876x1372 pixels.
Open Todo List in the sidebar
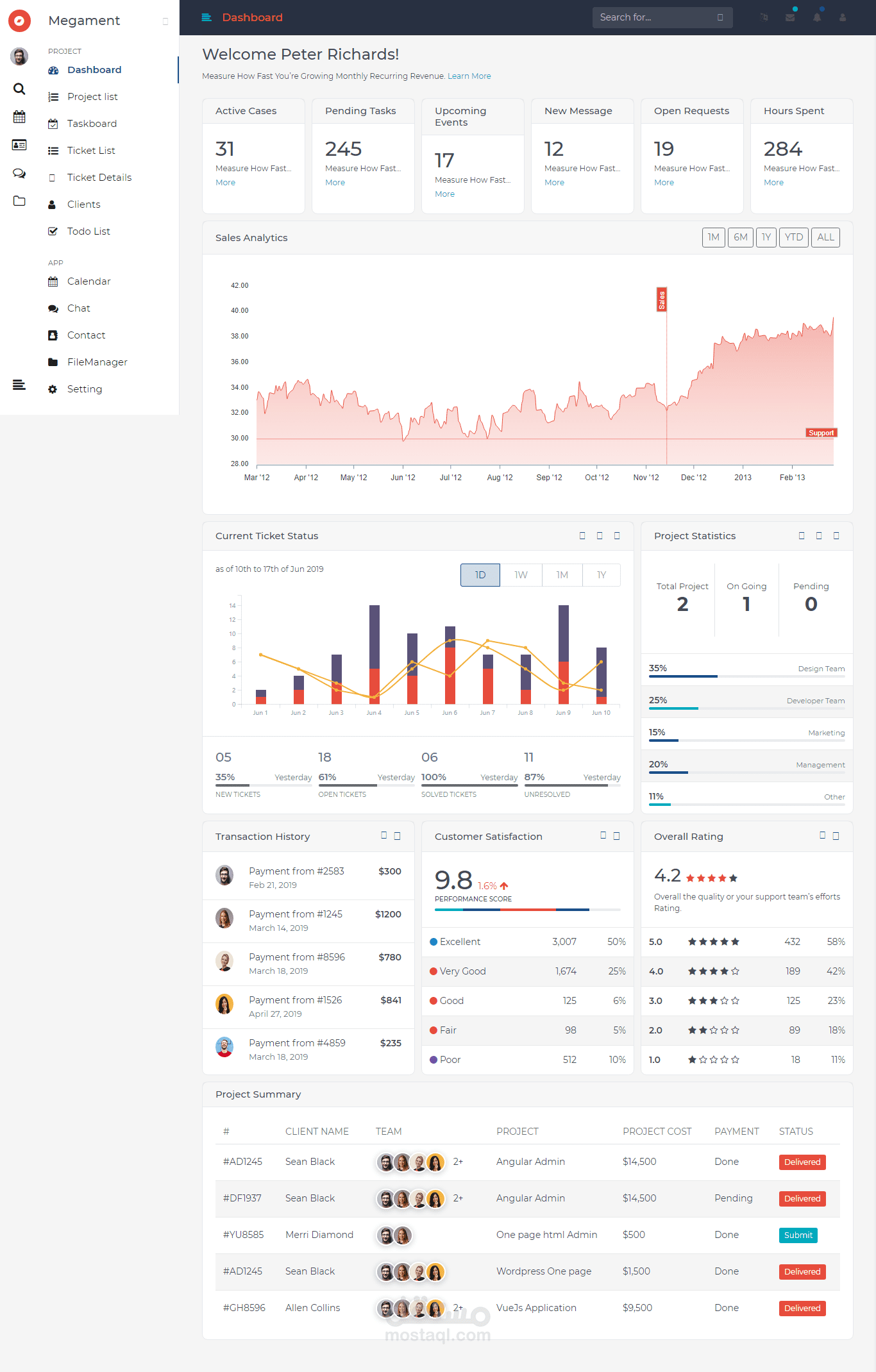click(88, 231)
